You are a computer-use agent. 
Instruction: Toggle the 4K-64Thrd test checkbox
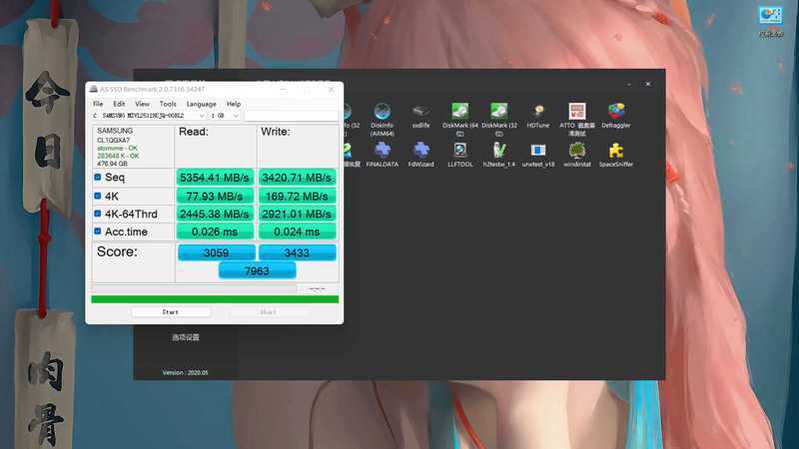click(97, 214)
